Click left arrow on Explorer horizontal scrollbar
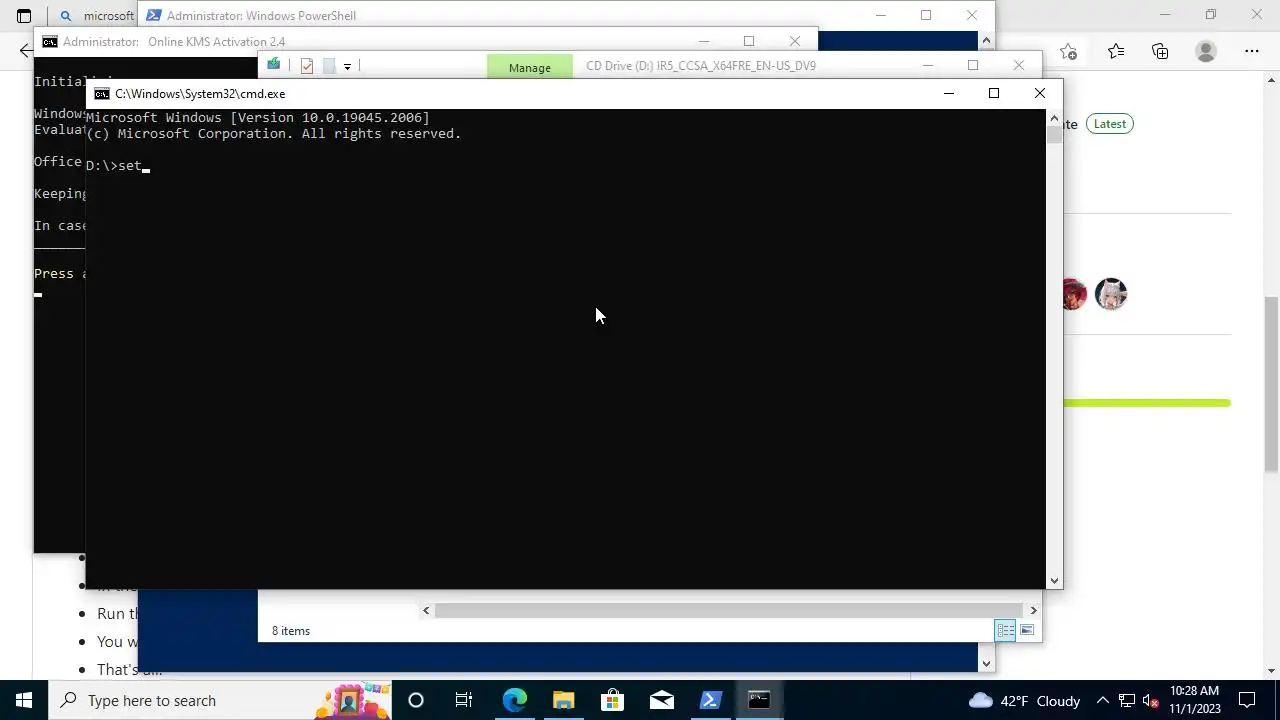Screen dimensions: 1280x720 427,610
